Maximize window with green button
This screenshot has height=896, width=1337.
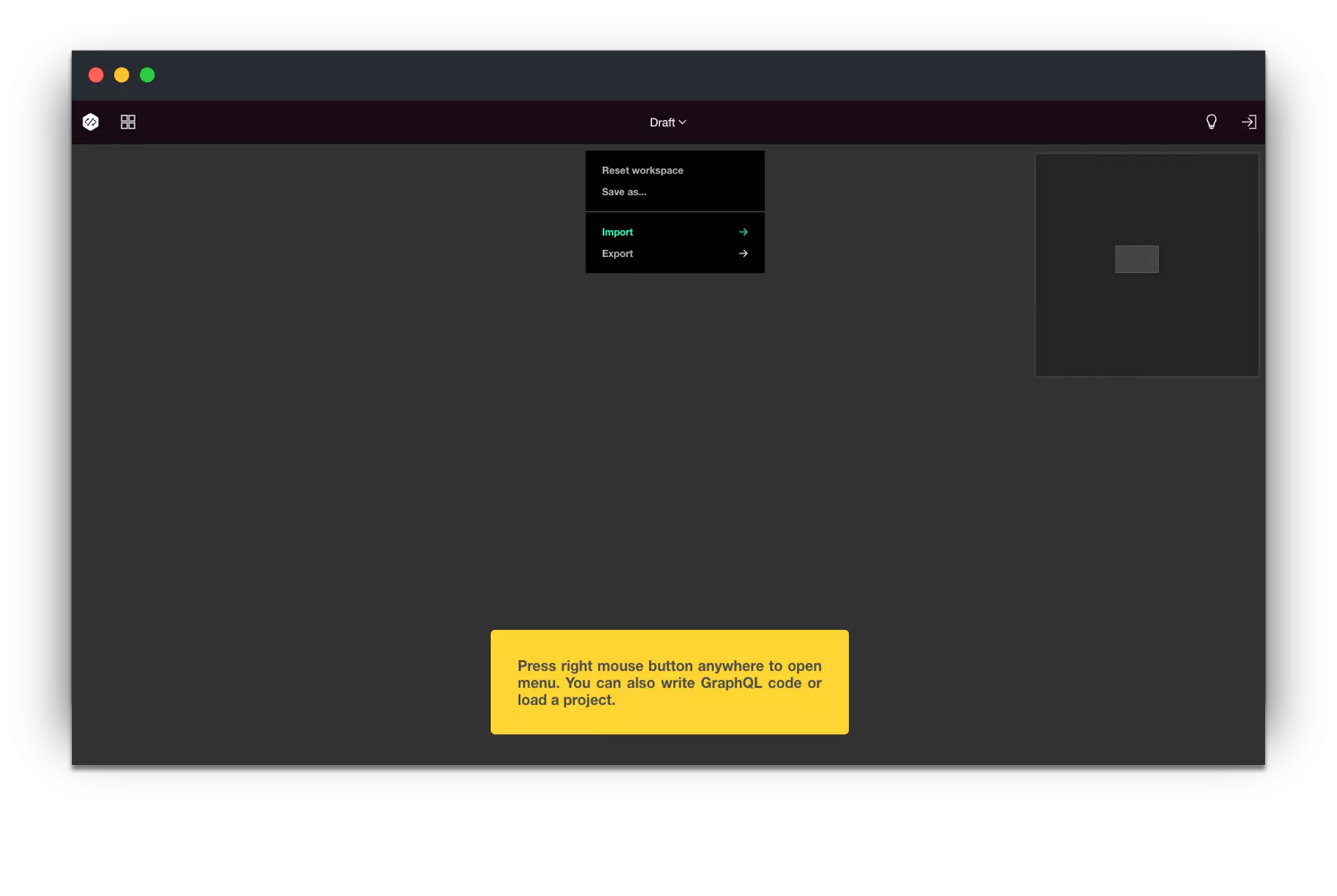(147, 75)
